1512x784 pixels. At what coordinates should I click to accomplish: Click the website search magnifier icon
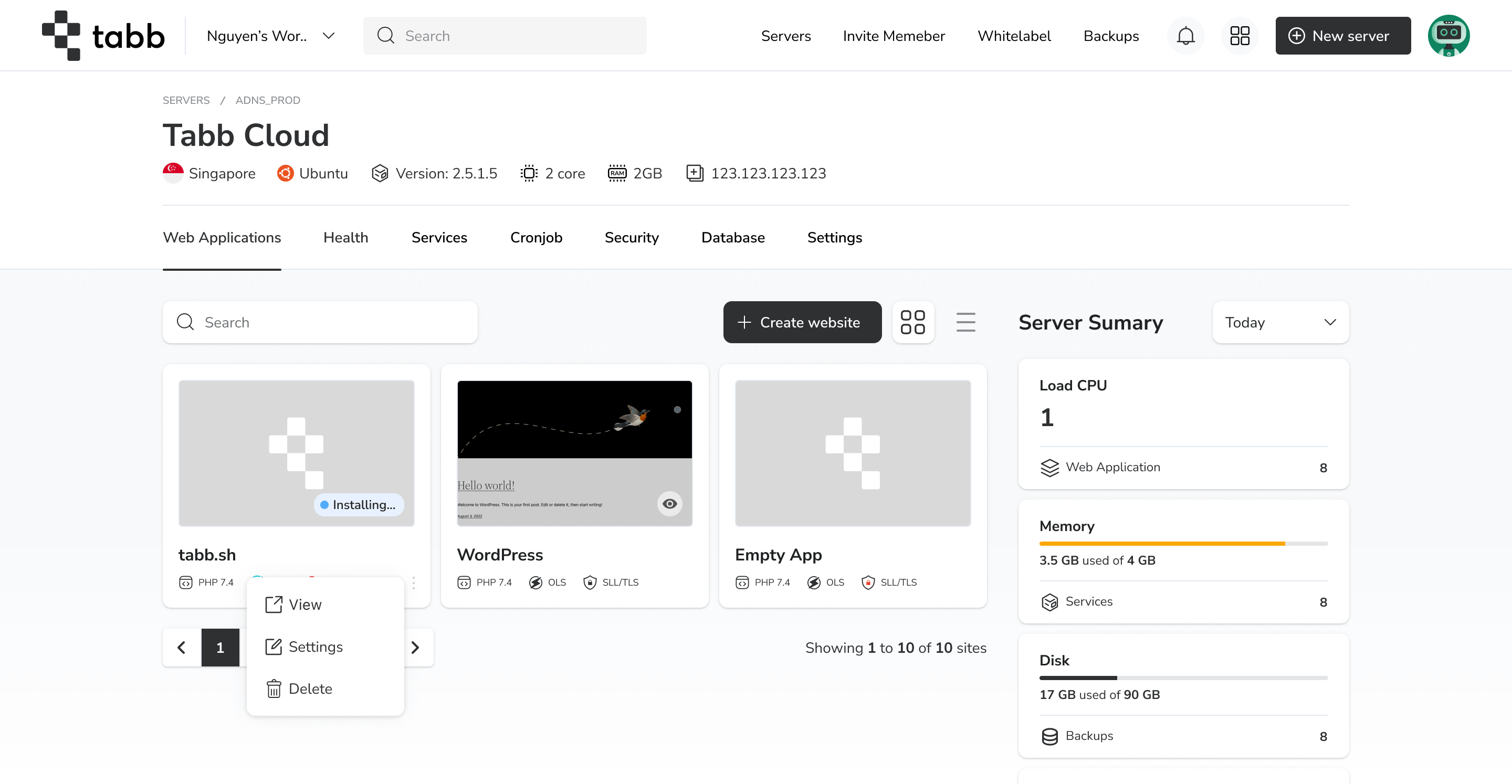[x=185, y=322]
